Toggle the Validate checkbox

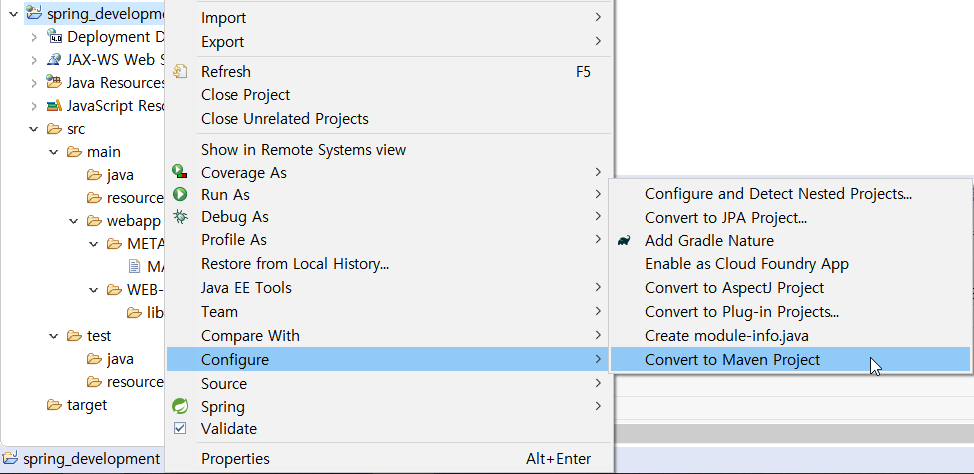(180, 429)
